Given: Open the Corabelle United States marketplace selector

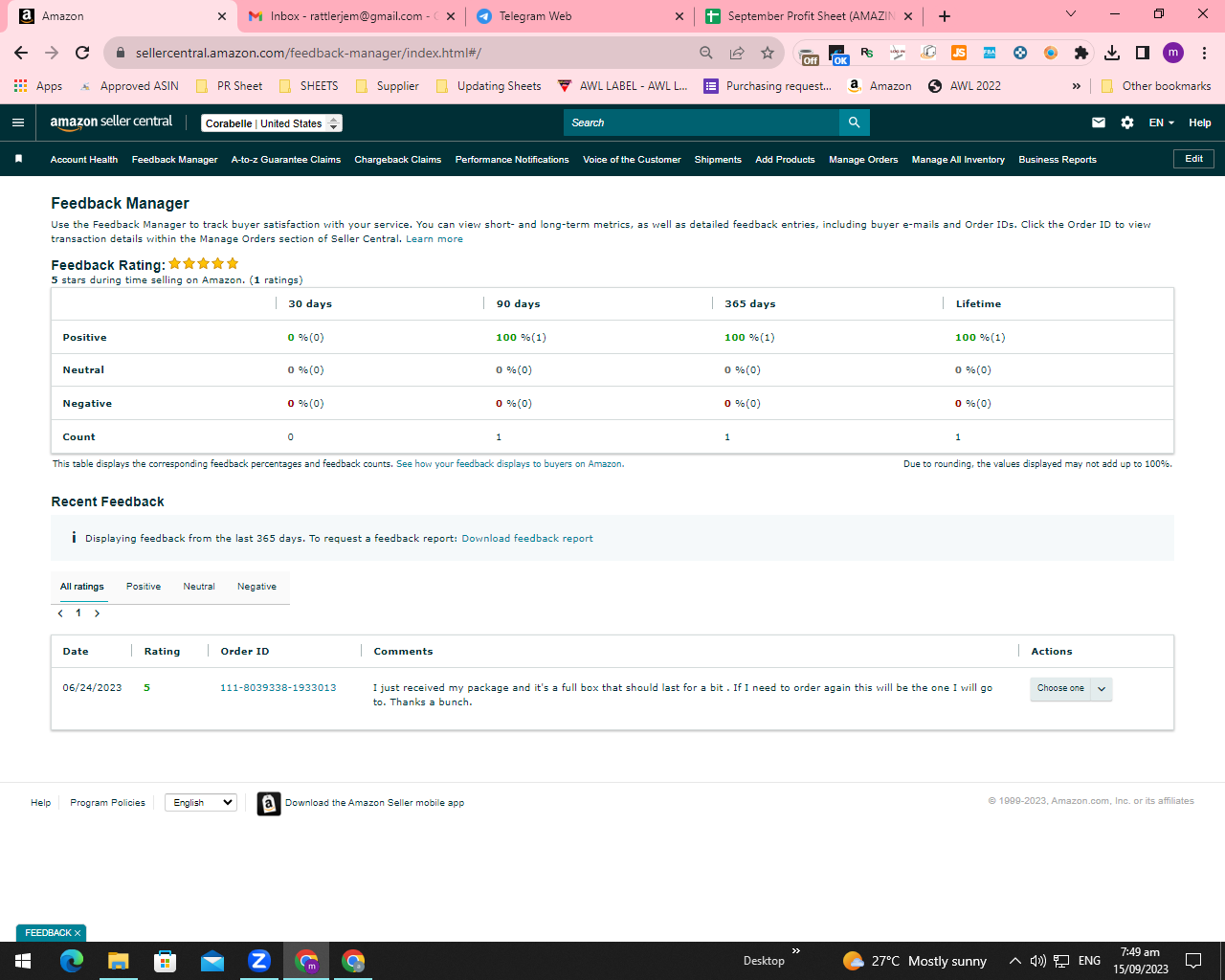Looking at the screenshot, I should (x=272, y=123).
